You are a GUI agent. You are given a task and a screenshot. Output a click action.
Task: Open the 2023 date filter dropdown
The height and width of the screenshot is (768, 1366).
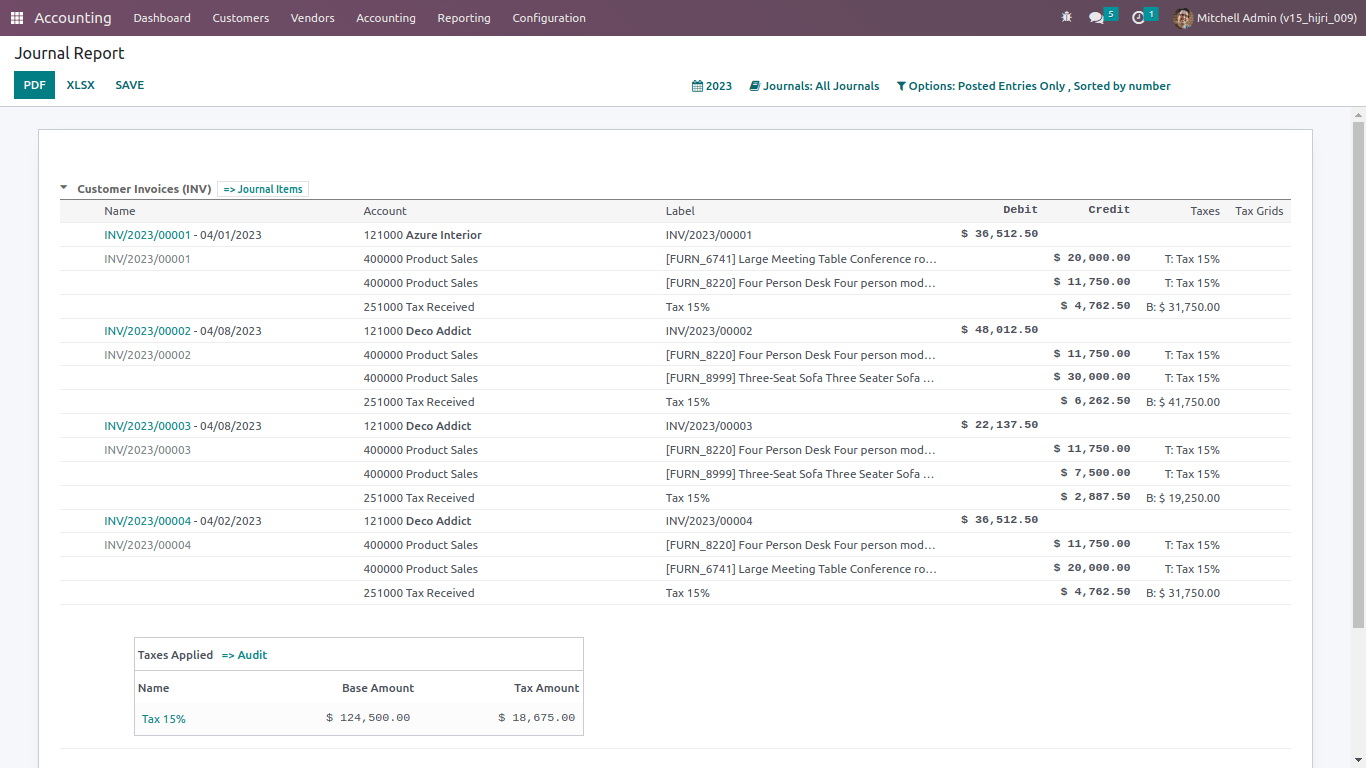(712, 86)
